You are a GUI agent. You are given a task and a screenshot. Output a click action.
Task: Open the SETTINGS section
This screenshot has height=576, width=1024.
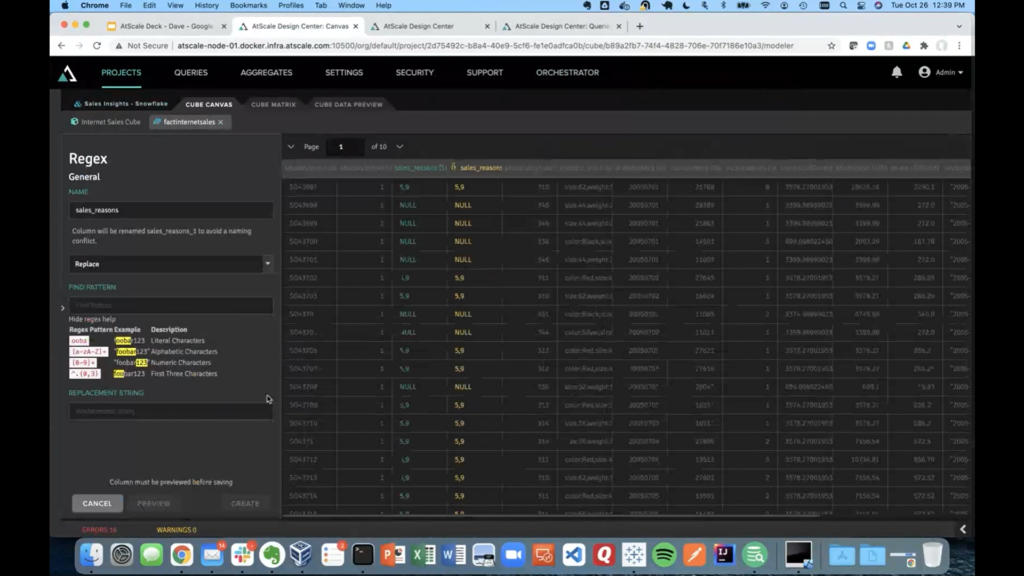coord(344,72)
